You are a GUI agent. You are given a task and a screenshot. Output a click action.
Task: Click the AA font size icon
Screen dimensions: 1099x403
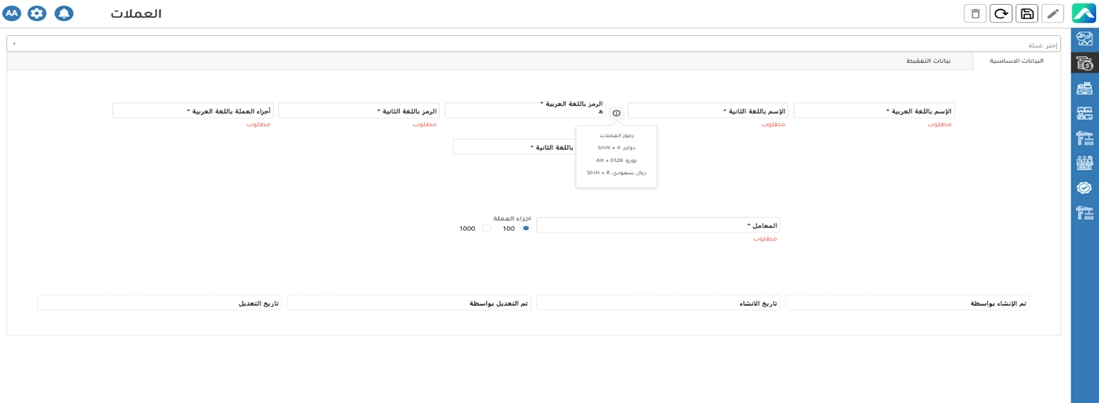click(x=12, y=14)
